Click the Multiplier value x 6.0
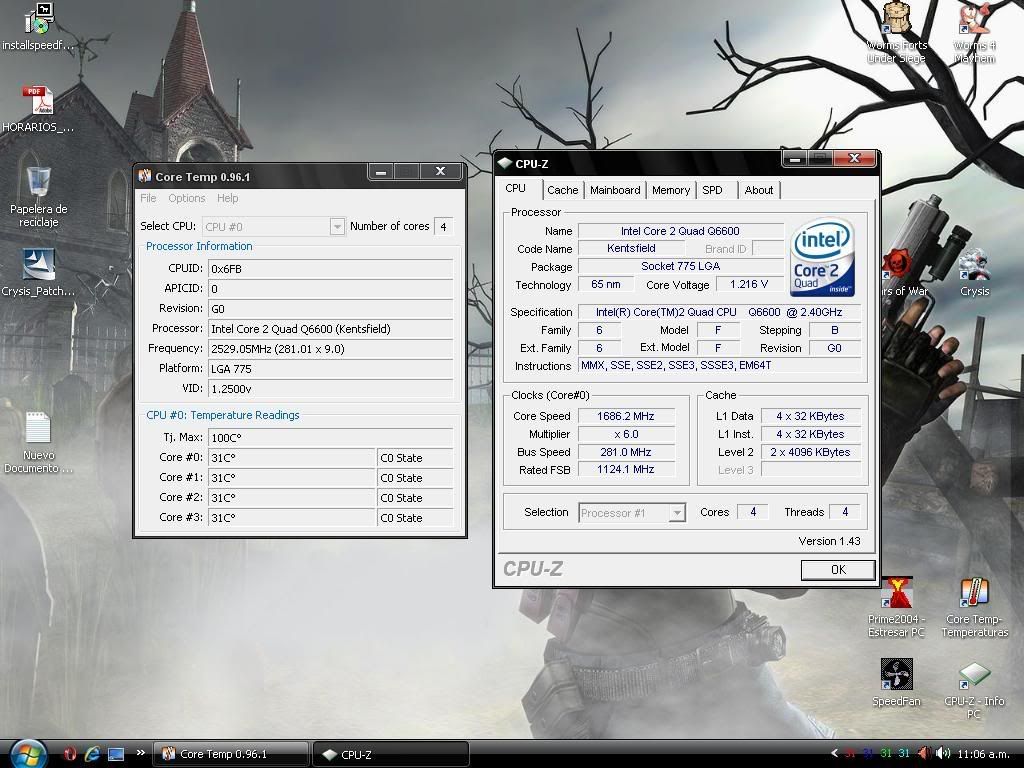Screen dimensions: 1024x768 [626, 434]
